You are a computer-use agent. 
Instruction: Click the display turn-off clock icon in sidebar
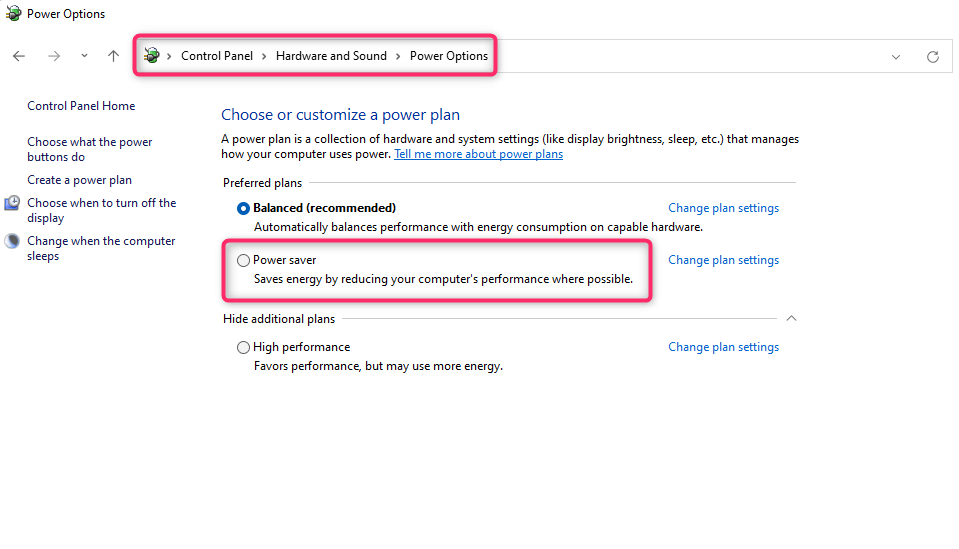pyautogui.click(x=12, y=203)
